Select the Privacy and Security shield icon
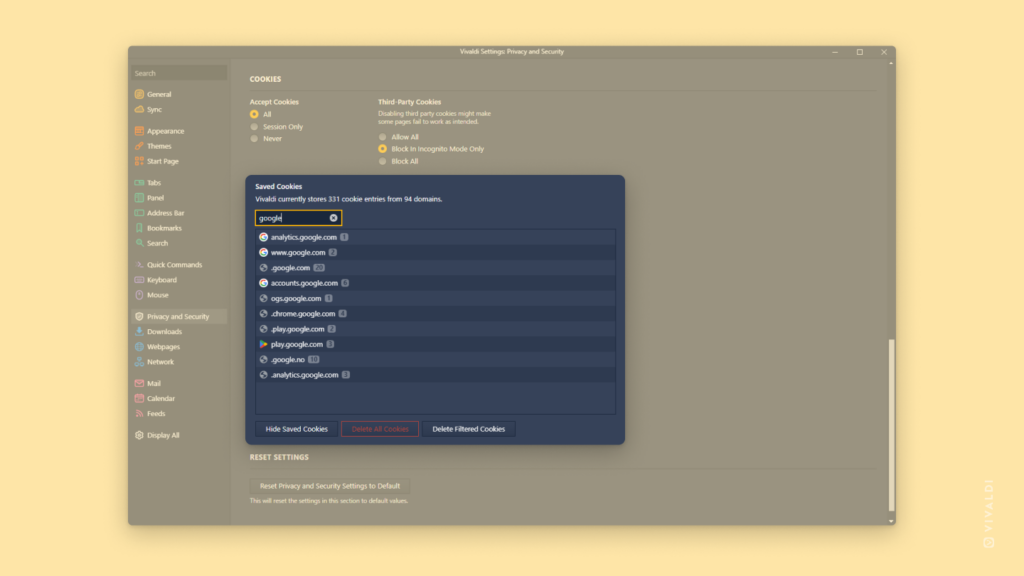1024x576 pixels. coord(139,316)
